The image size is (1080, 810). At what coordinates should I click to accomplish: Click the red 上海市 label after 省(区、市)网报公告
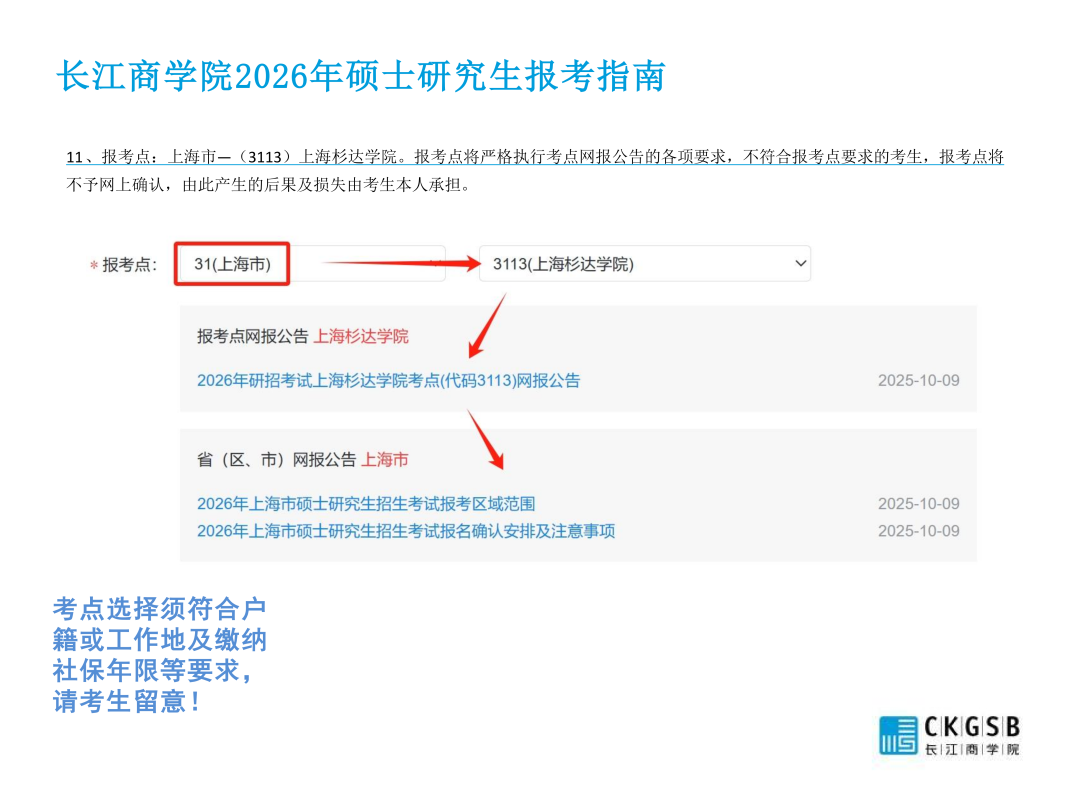point(385,460)
